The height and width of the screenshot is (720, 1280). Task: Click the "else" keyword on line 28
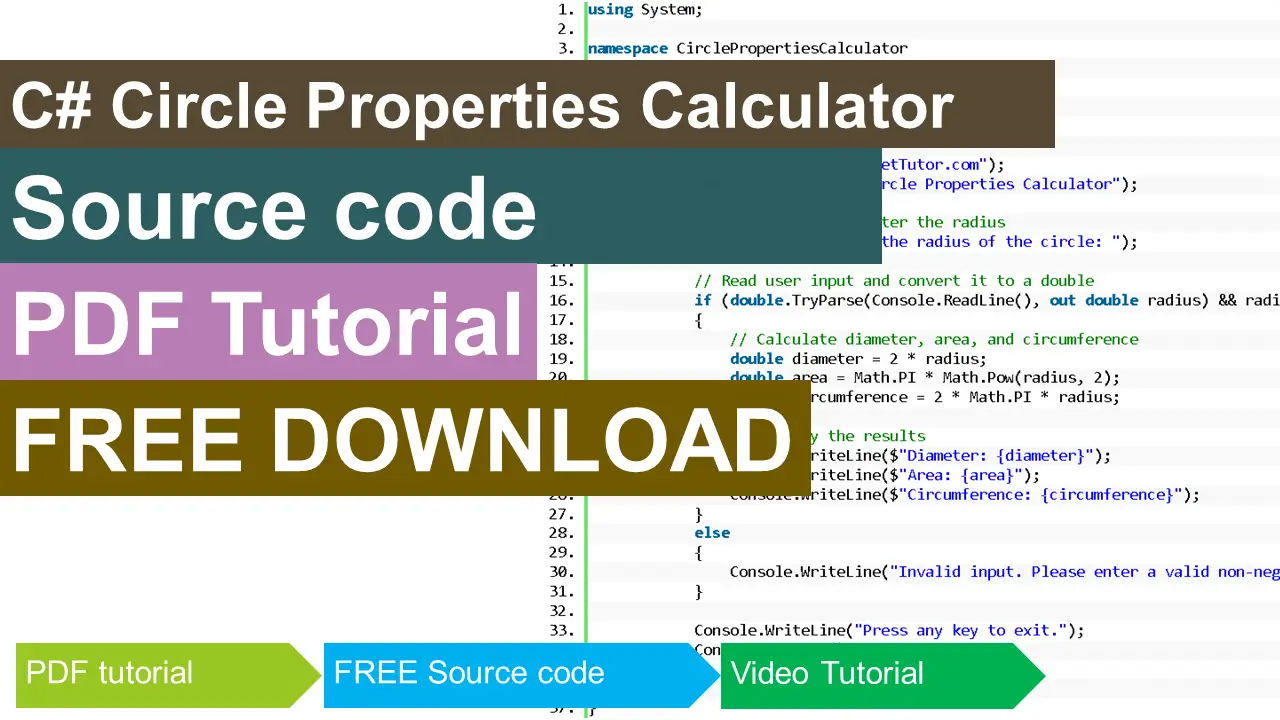(712, 533)
